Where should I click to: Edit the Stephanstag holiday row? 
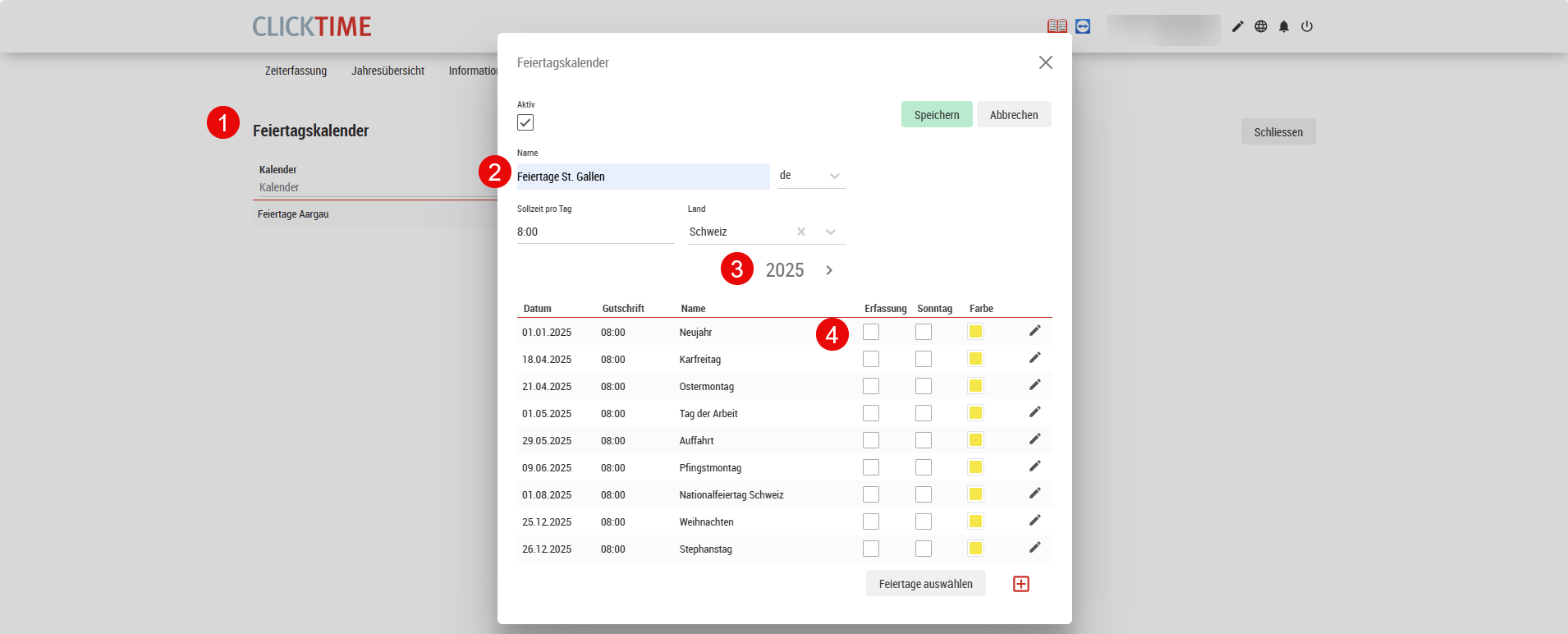(x=1035, y=547)
